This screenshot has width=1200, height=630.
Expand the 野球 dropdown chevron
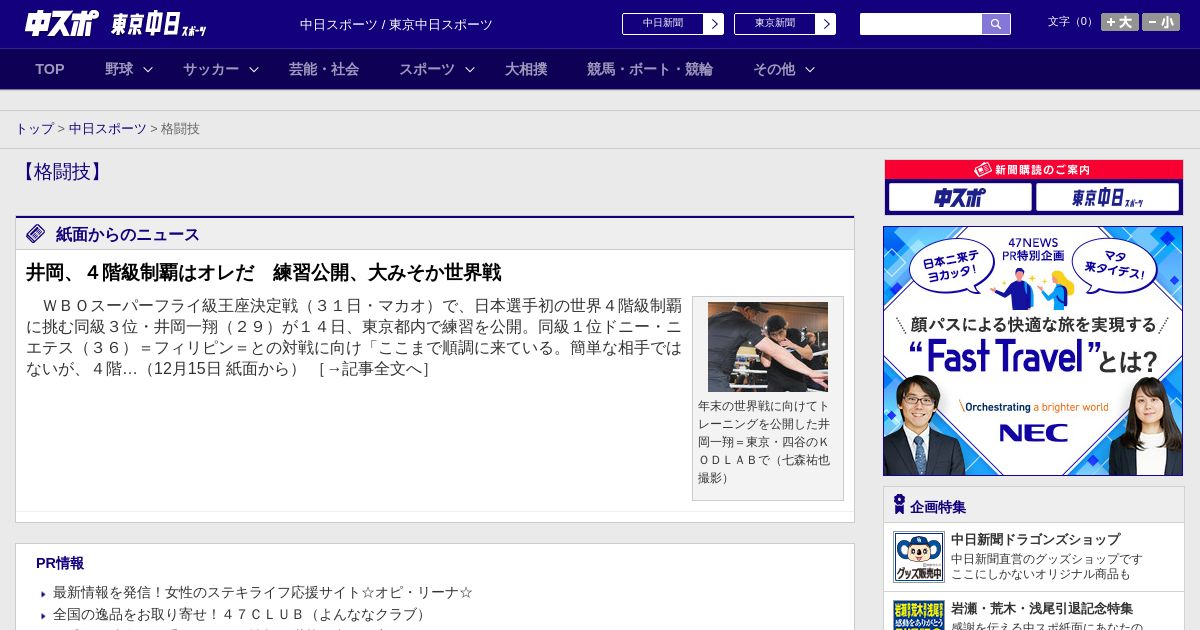coord(148,69)
